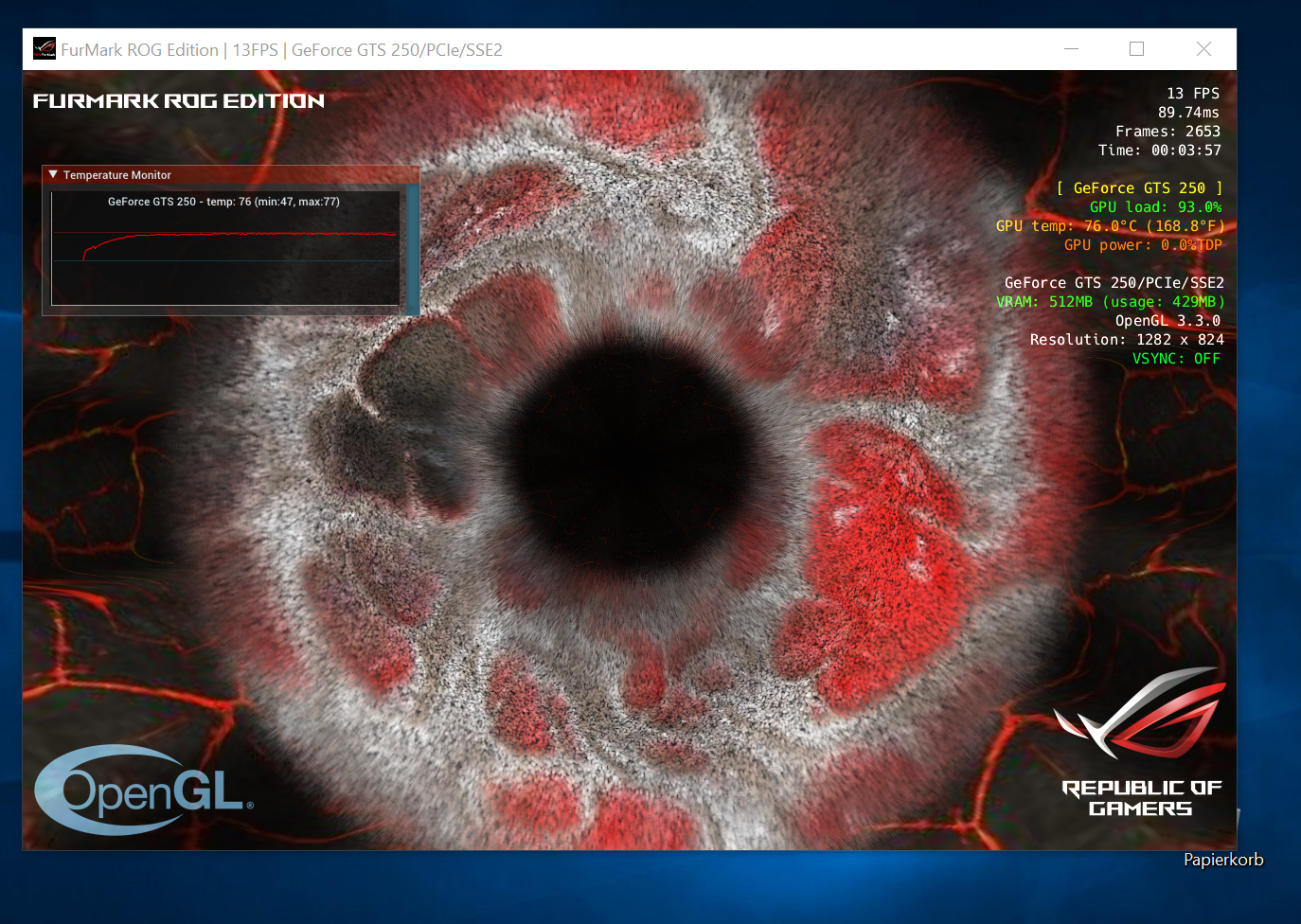Click the 'Time: 00:03:57' readout

coord(1159,151)
